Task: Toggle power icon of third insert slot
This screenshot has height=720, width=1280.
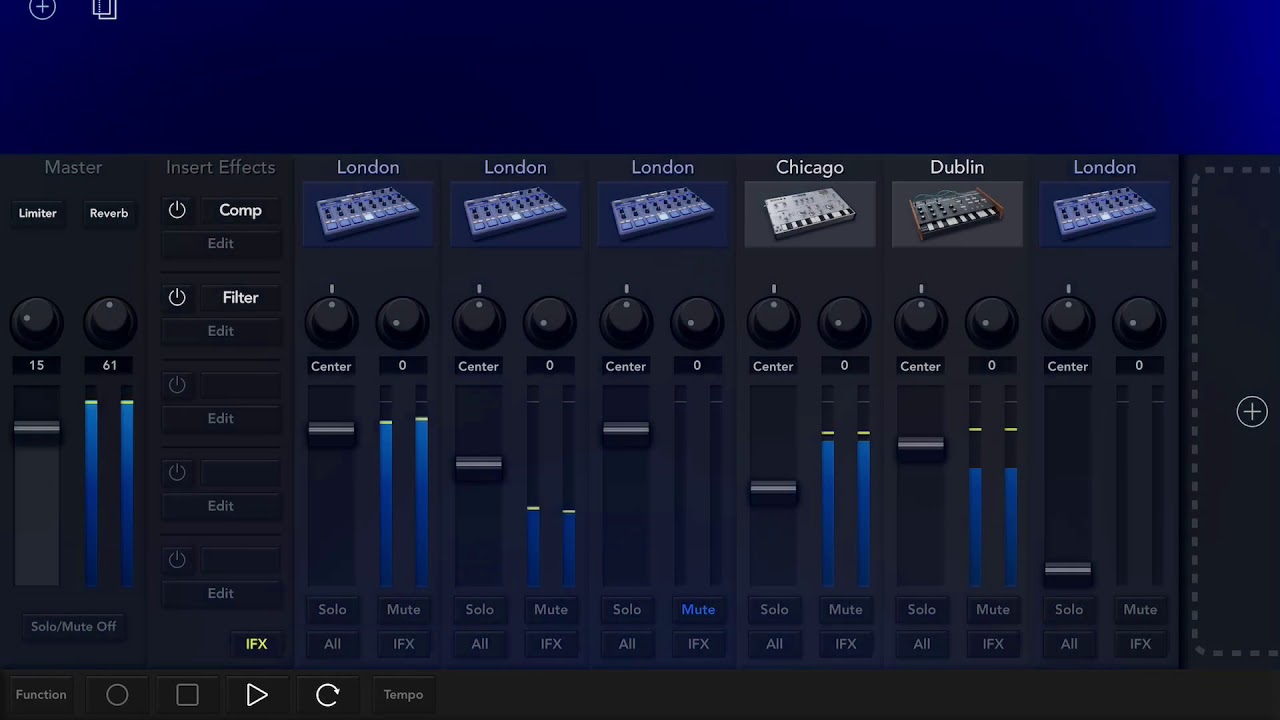Action: (177, 385)
